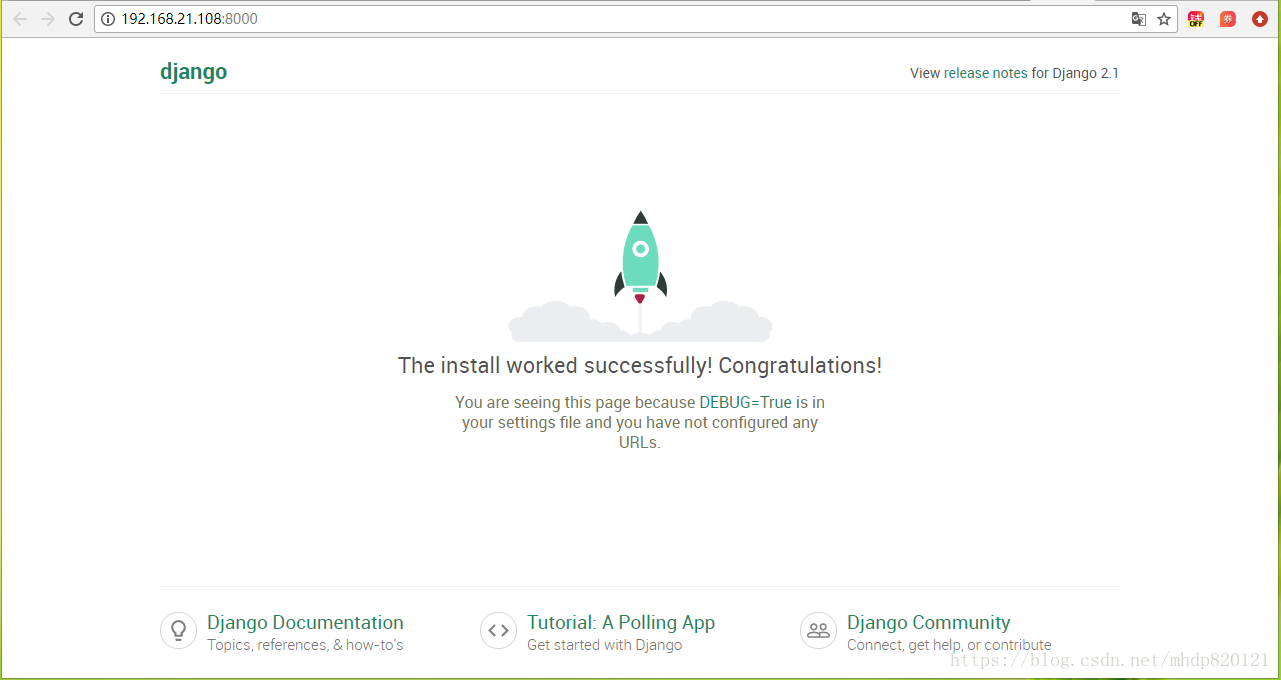
Task: Click the browser forward arrow
Action: 47,19
